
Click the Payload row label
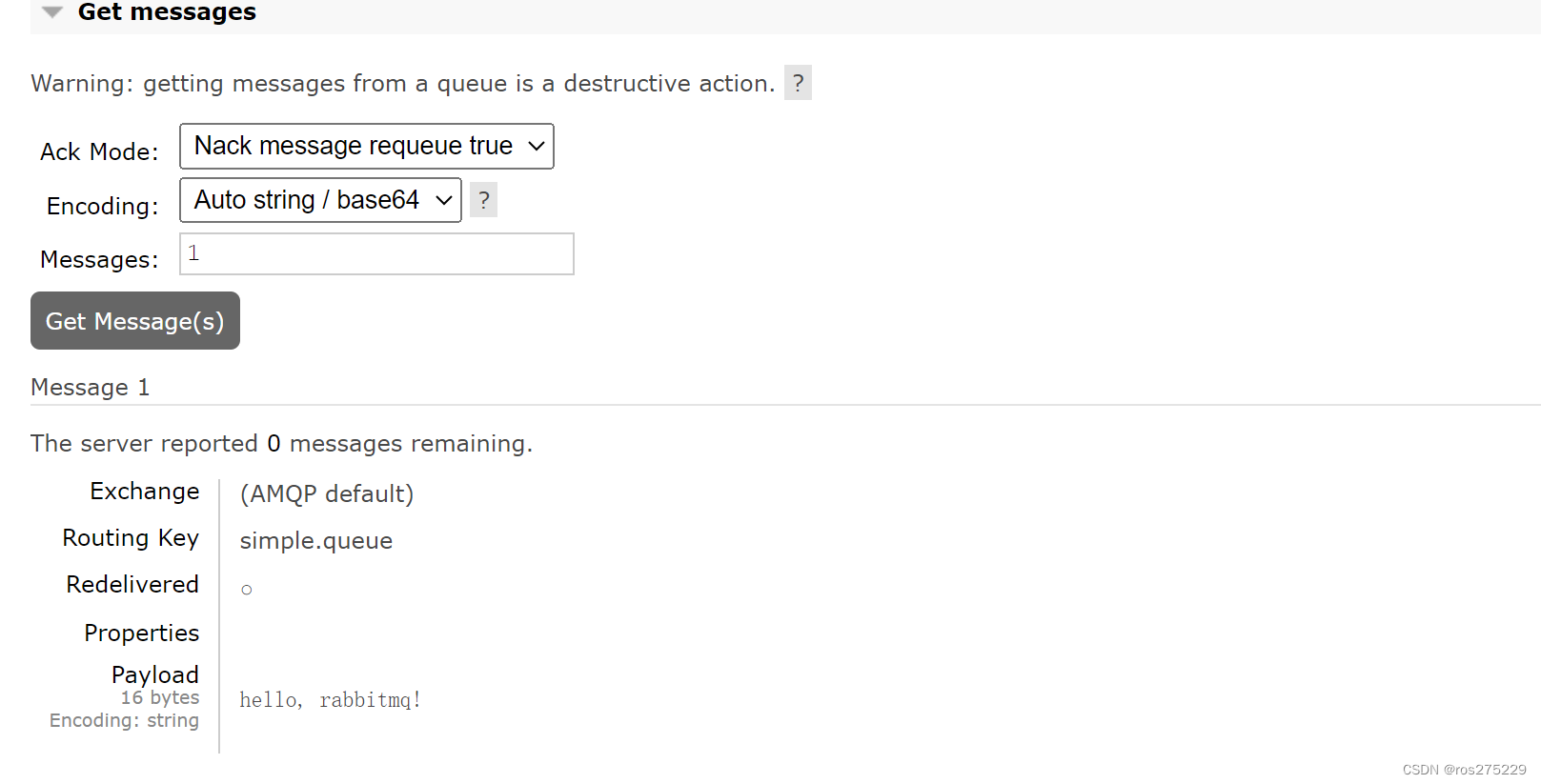tap(155, 675)
